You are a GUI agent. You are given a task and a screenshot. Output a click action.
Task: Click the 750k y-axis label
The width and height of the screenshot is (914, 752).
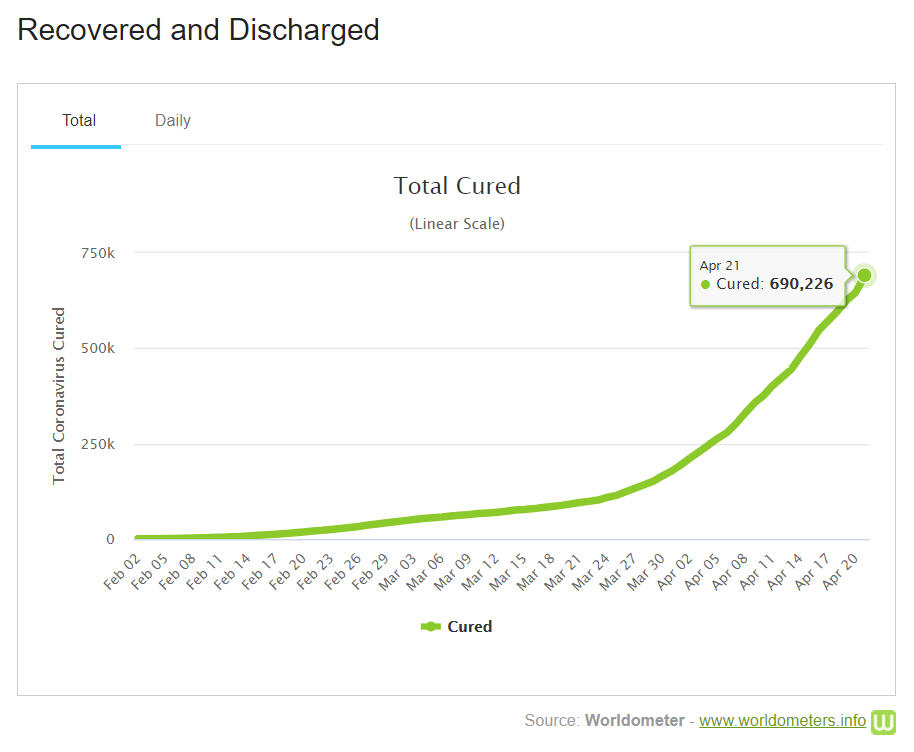(98, 253)
